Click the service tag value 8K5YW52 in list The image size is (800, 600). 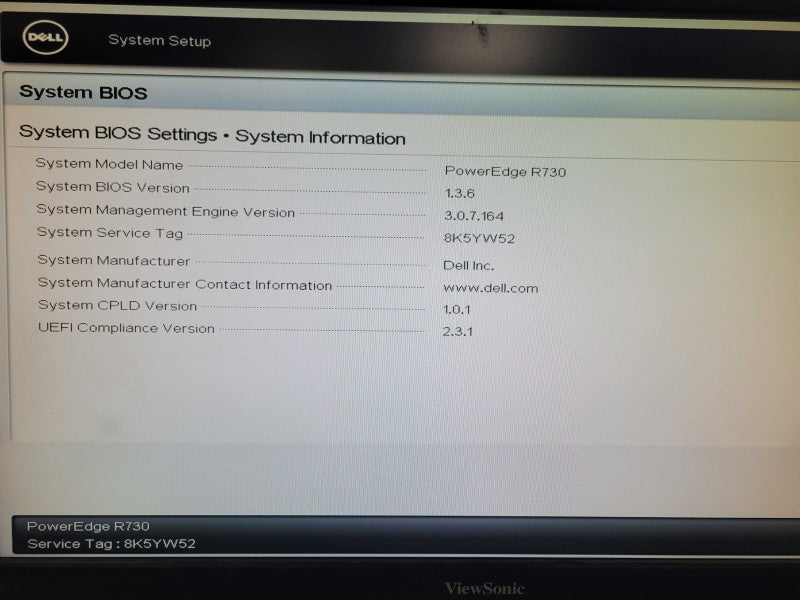click(479, 238)
